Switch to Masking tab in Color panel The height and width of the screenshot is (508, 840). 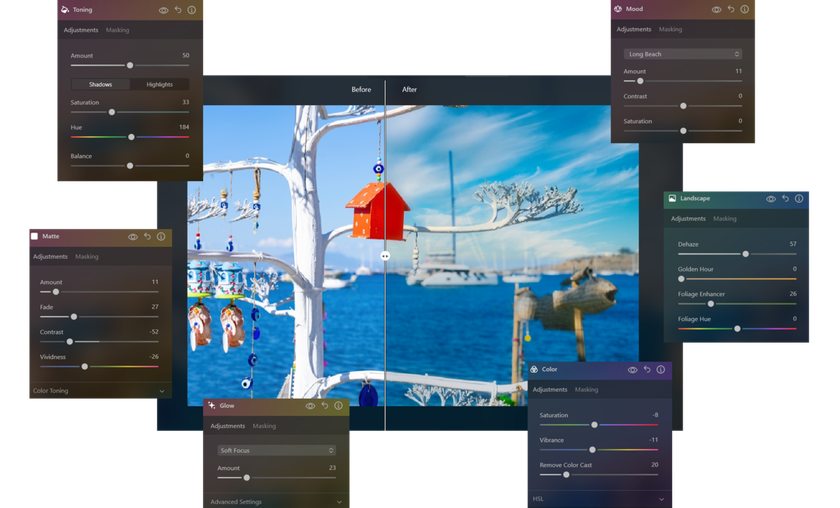(x=587, y=390)
